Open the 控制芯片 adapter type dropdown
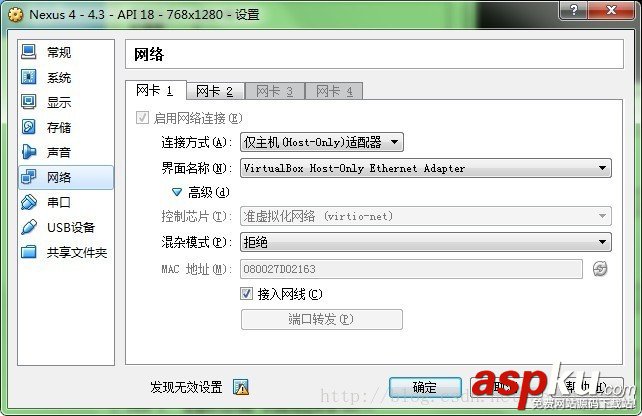The image size is (642, 416). pyautogui.click(x=426, y=216)
